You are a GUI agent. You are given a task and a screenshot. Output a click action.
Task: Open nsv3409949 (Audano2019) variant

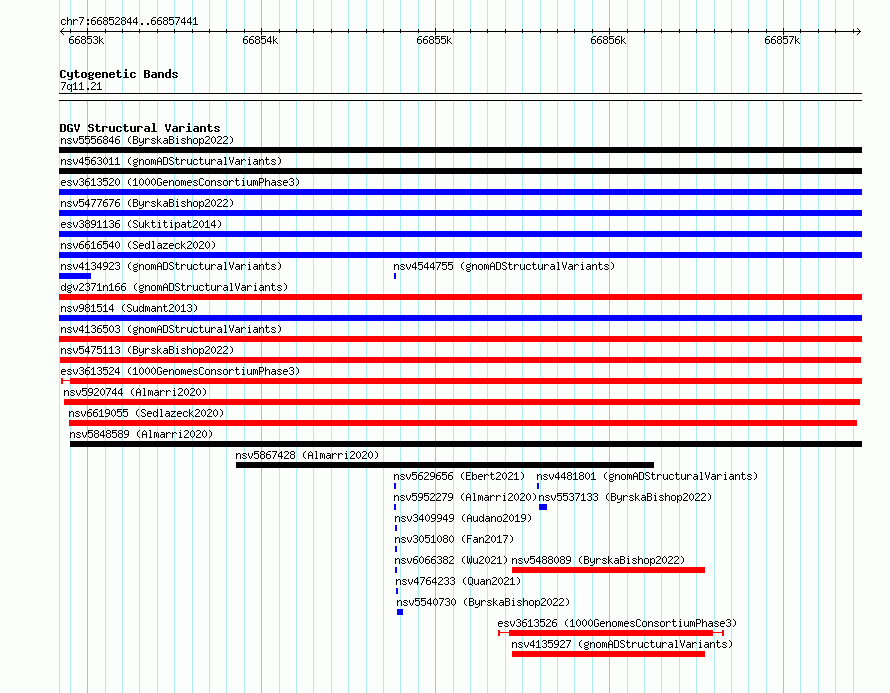pos(463,518)
